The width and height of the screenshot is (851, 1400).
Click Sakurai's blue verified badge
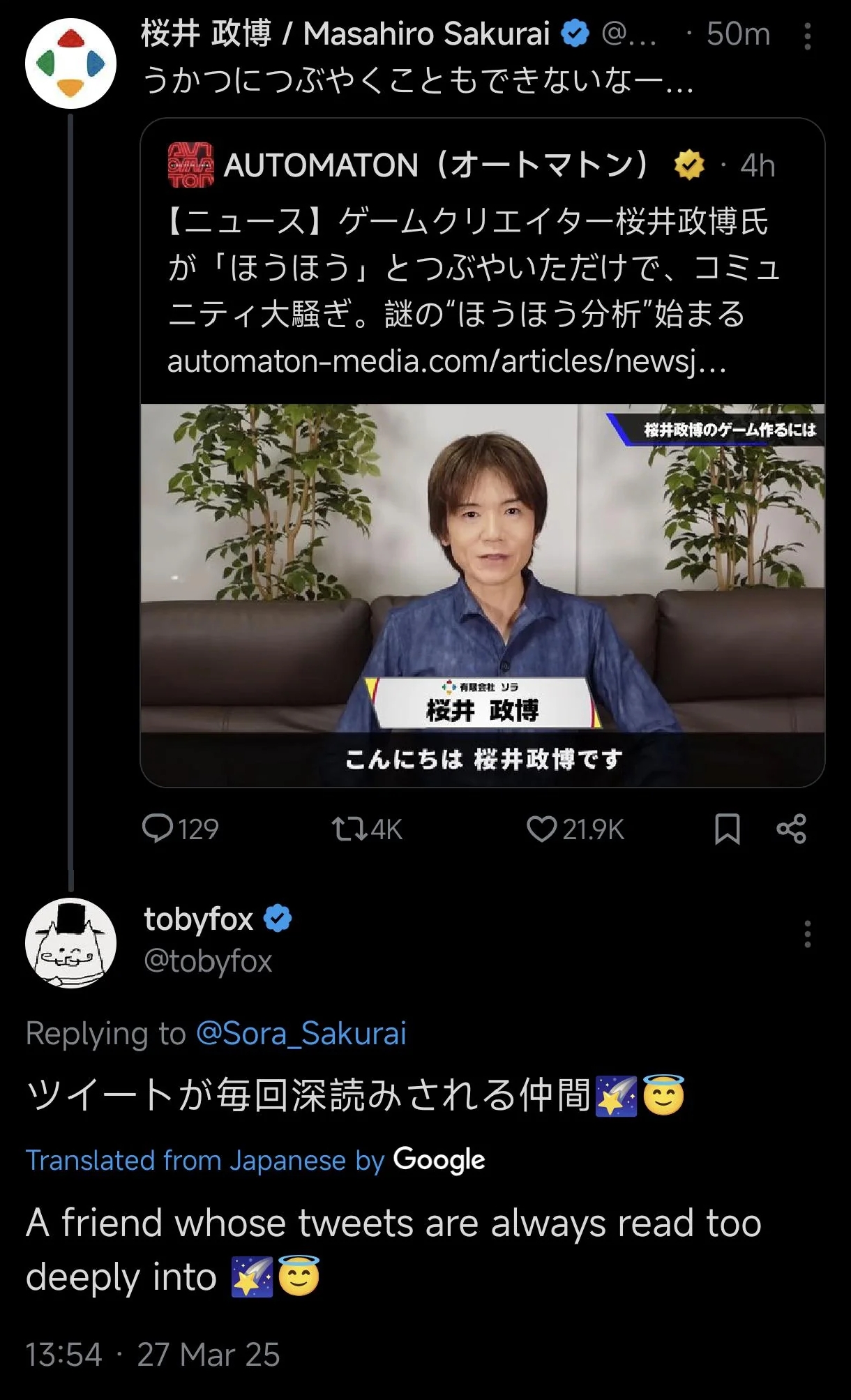tap(575, 33)
